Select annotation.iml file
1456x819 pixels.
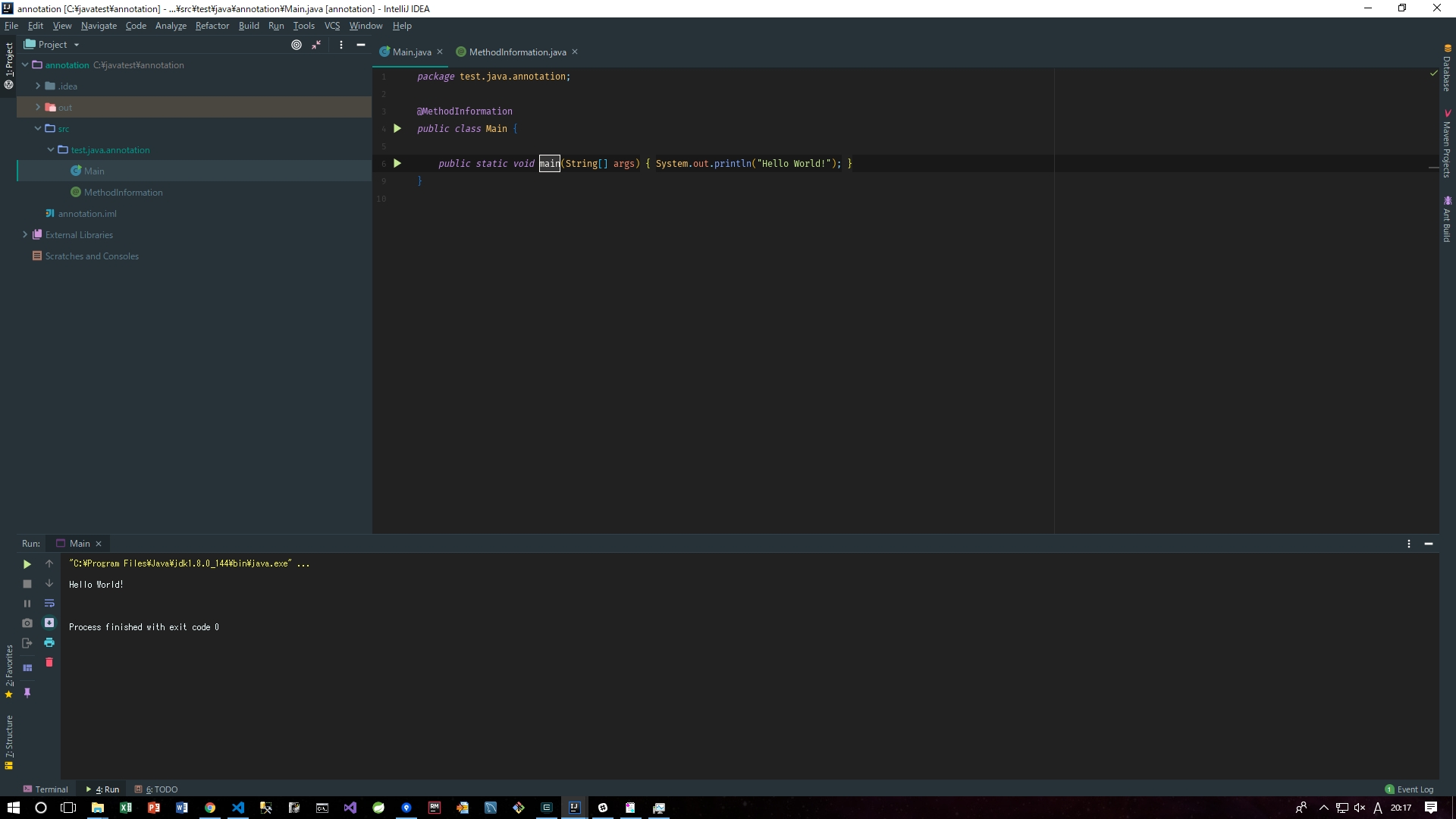(87, 214)
